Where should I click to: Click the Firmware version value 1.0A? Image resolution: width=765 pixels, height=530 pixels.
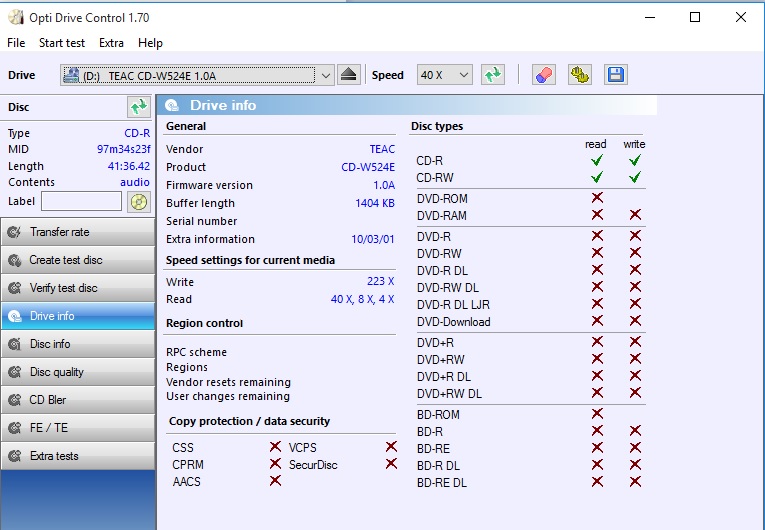384,185
